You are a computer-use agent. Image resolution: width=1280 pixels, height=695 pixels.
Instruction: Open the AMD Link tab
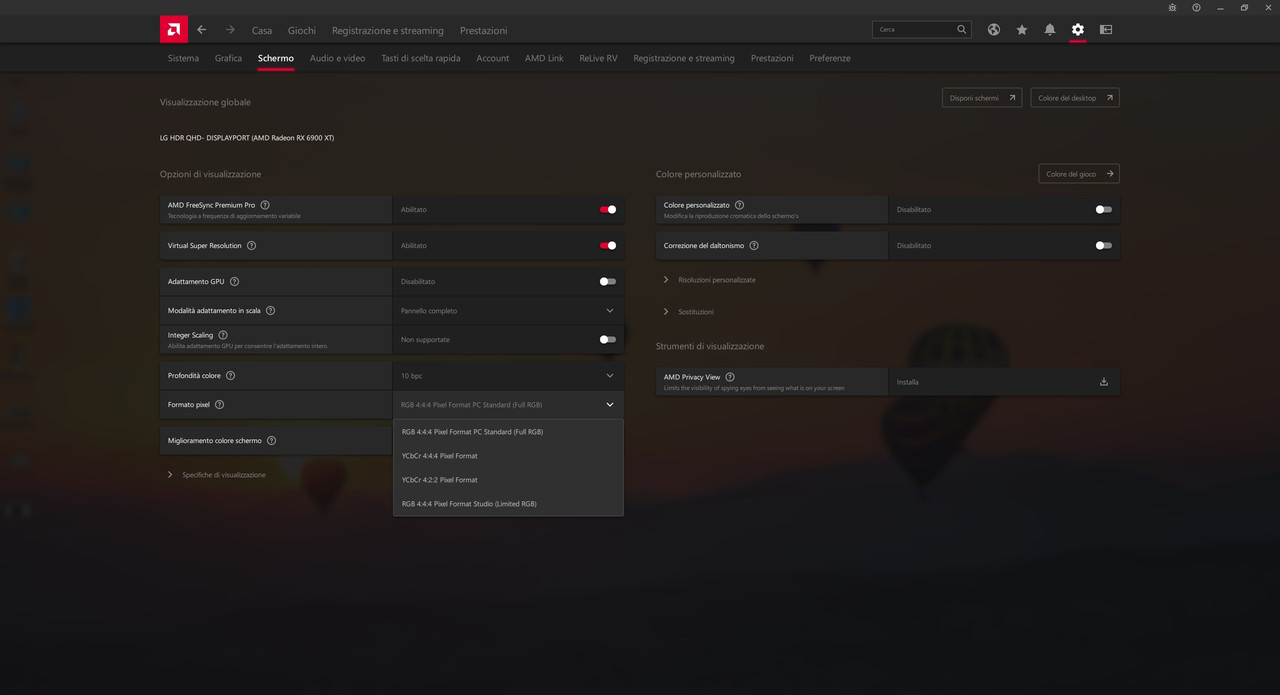click(x=544, y=58)
